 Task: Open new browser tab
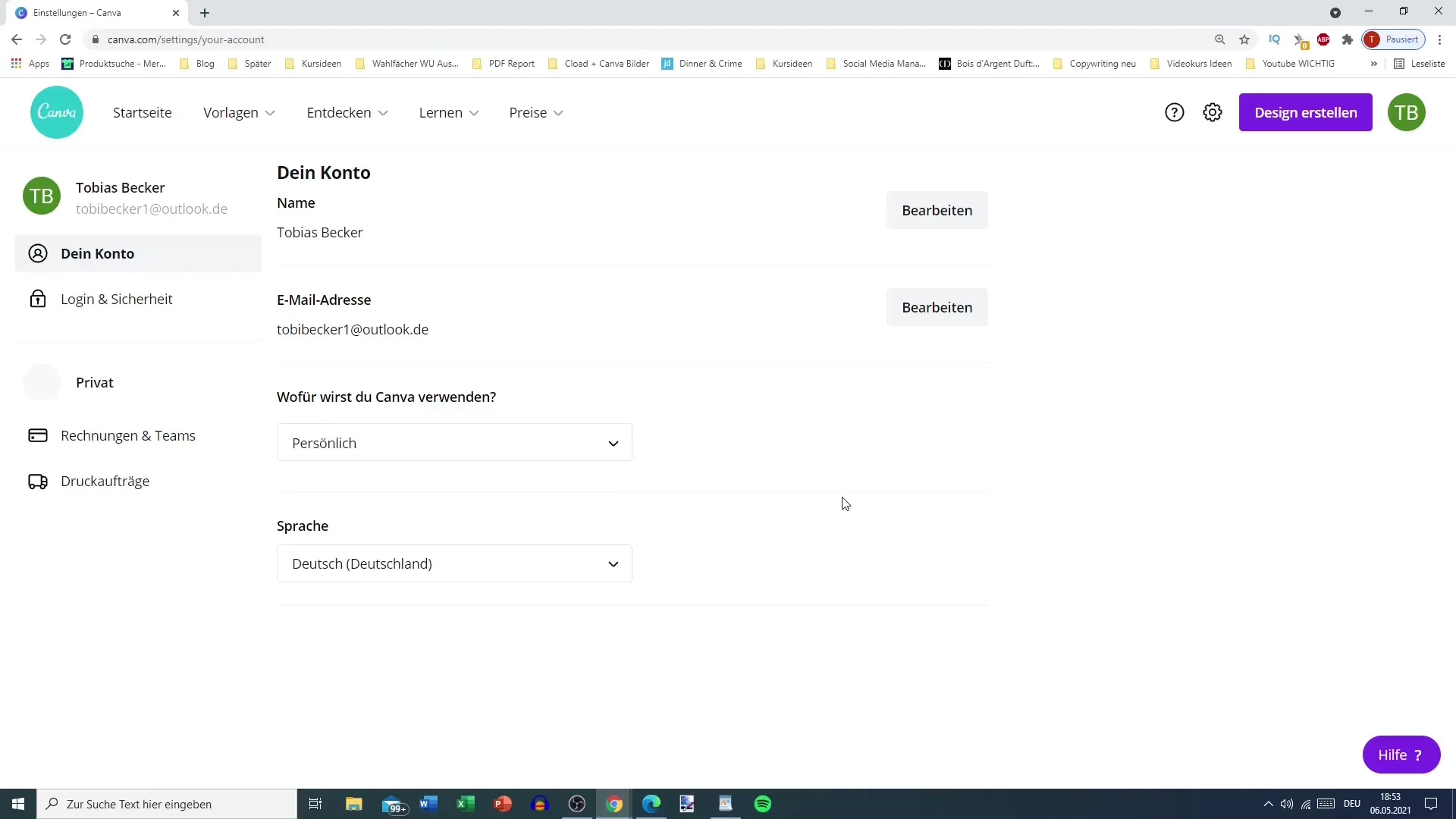(x=205, y=13)
